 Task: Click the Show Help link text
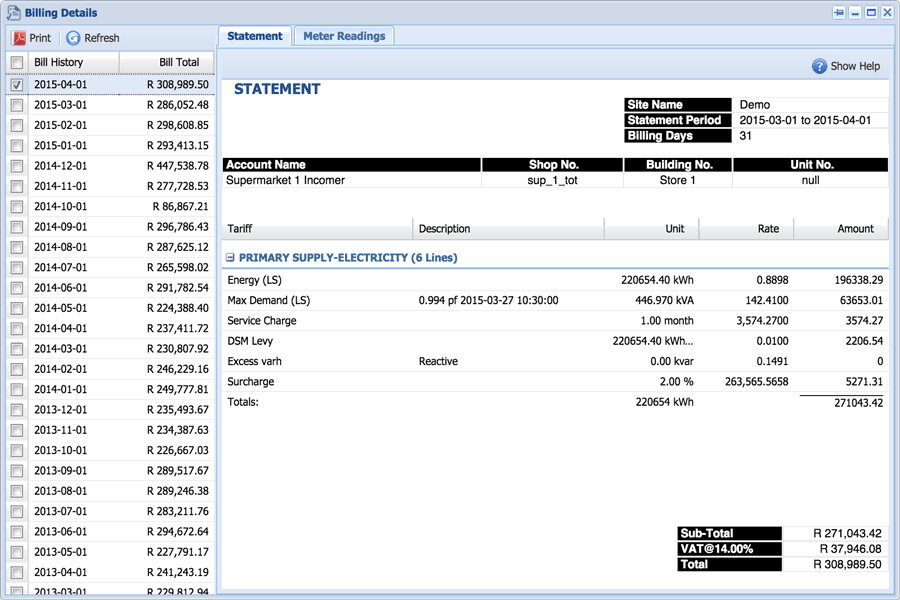[x=855, y=66]
